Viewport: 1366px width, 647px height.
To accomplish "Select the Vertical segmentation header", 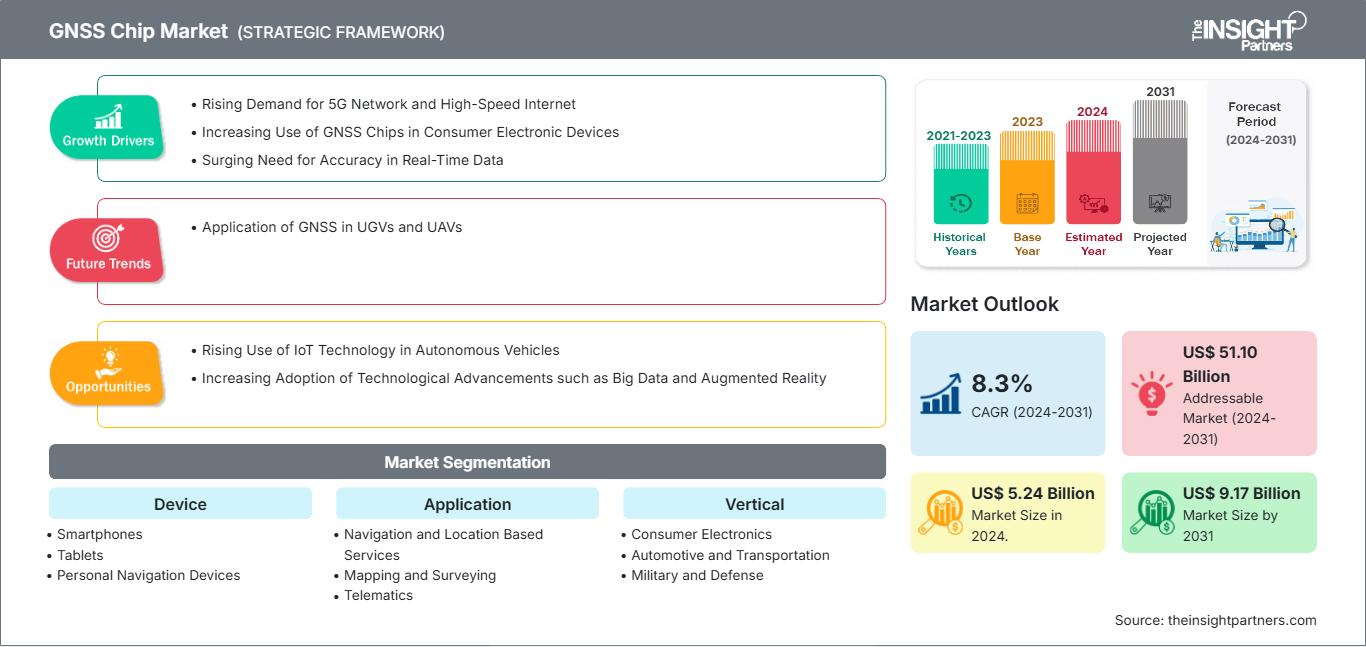I will [x=754, y=504].
